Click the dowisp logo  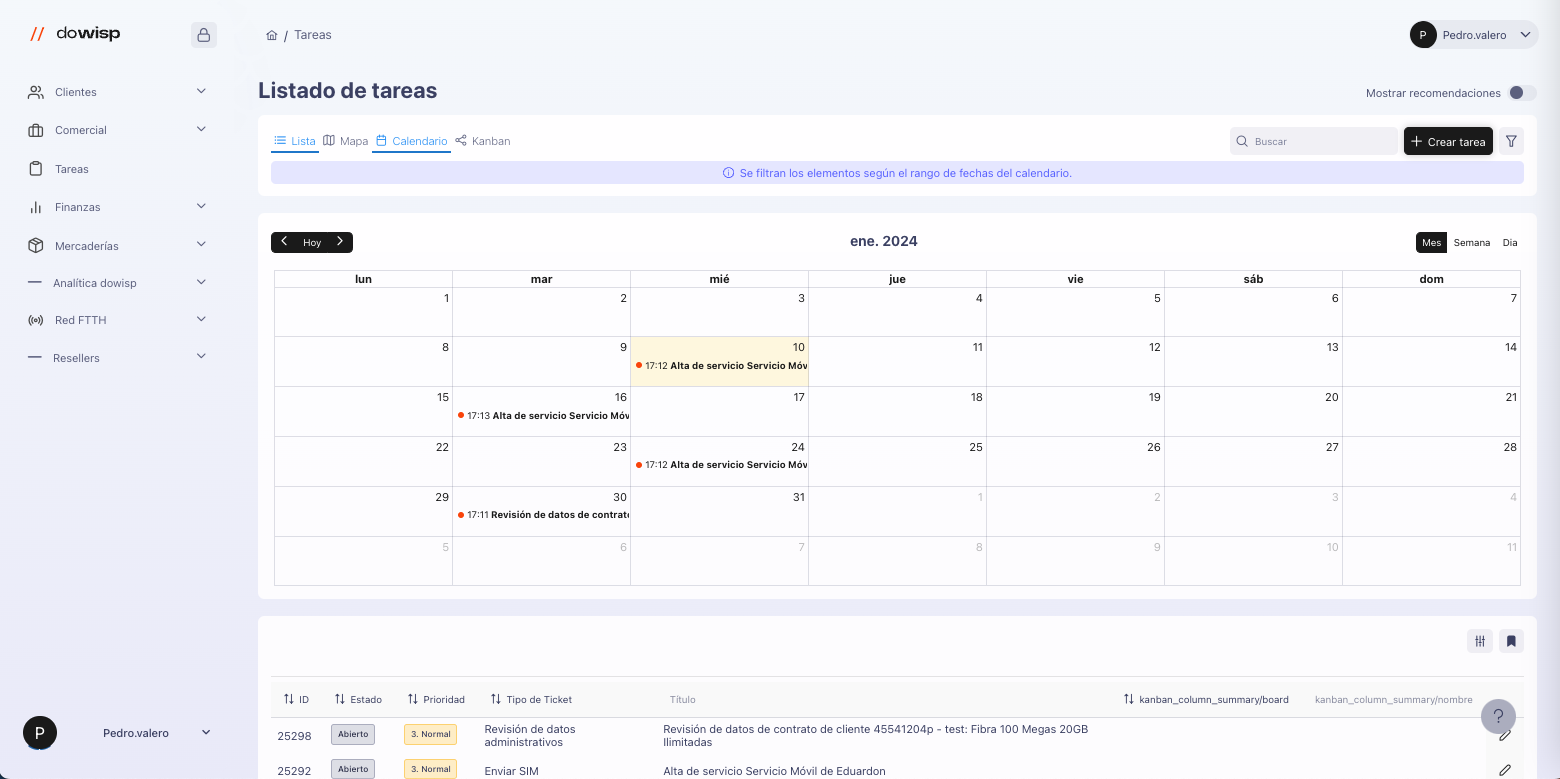75,34
